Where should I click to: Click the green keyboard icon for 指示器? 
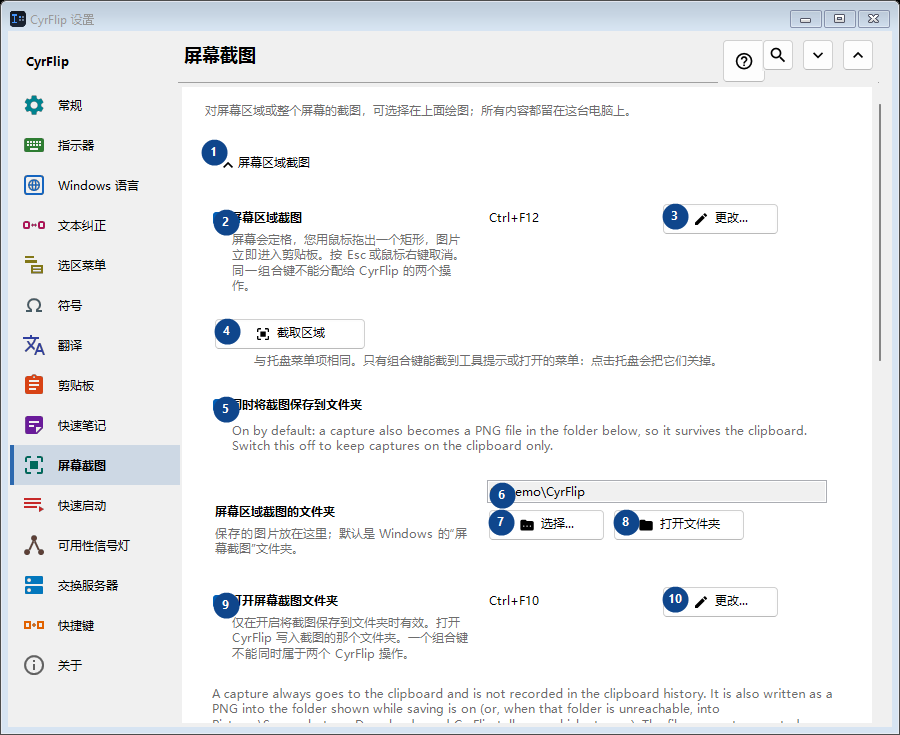pyautogui.click(x=34, y=145)
